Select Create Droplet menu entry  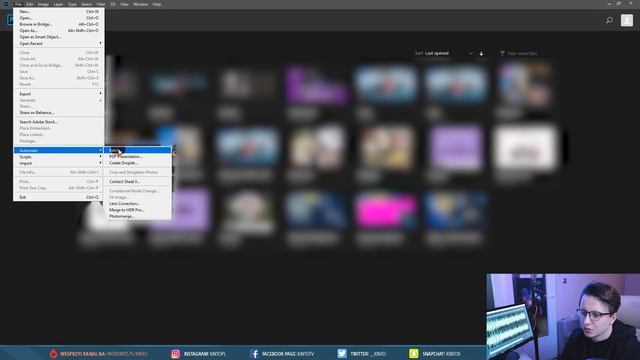pos(138,163)
